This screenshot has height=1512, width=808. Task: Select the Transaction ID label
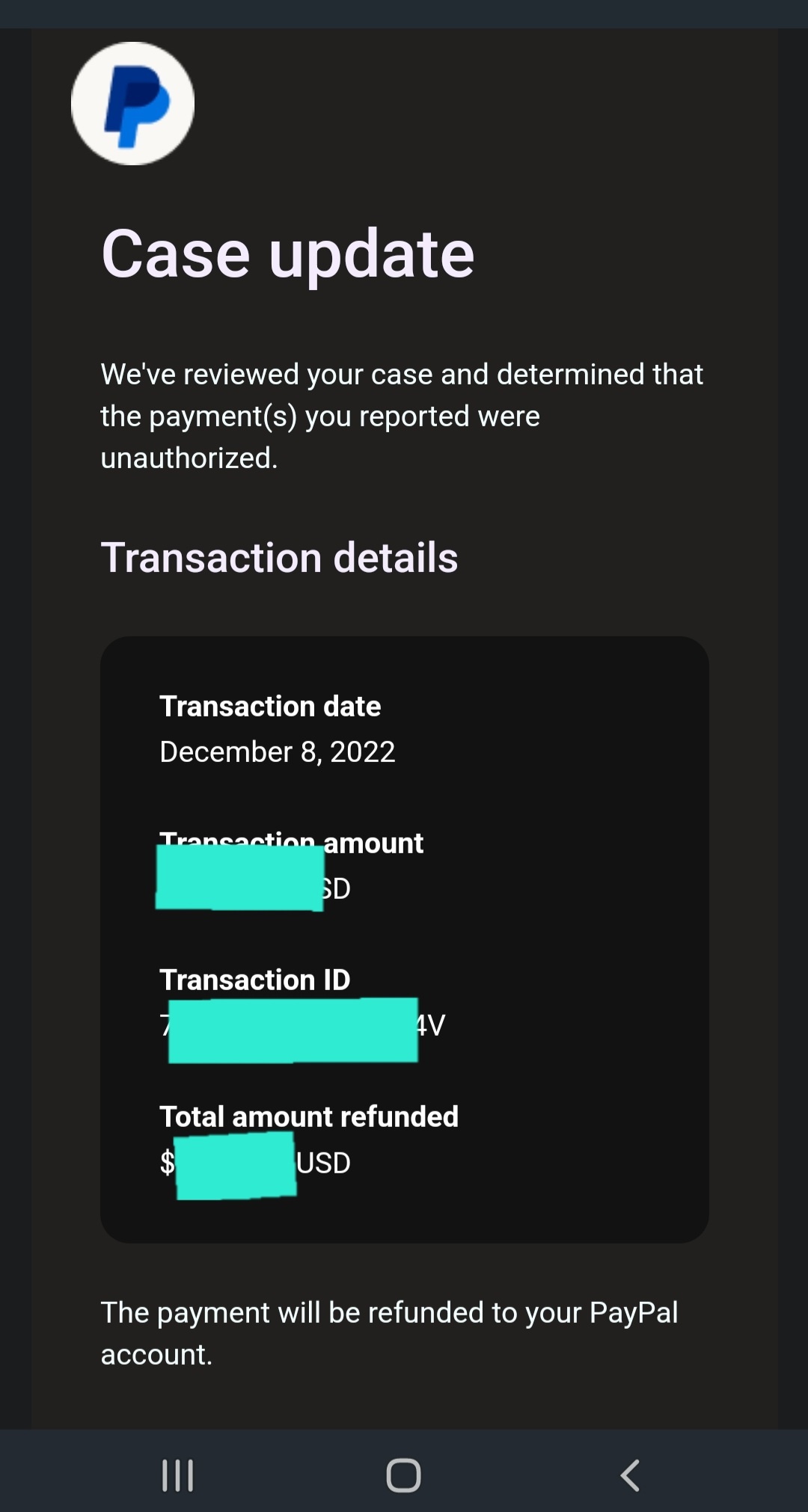coord(255,980)
